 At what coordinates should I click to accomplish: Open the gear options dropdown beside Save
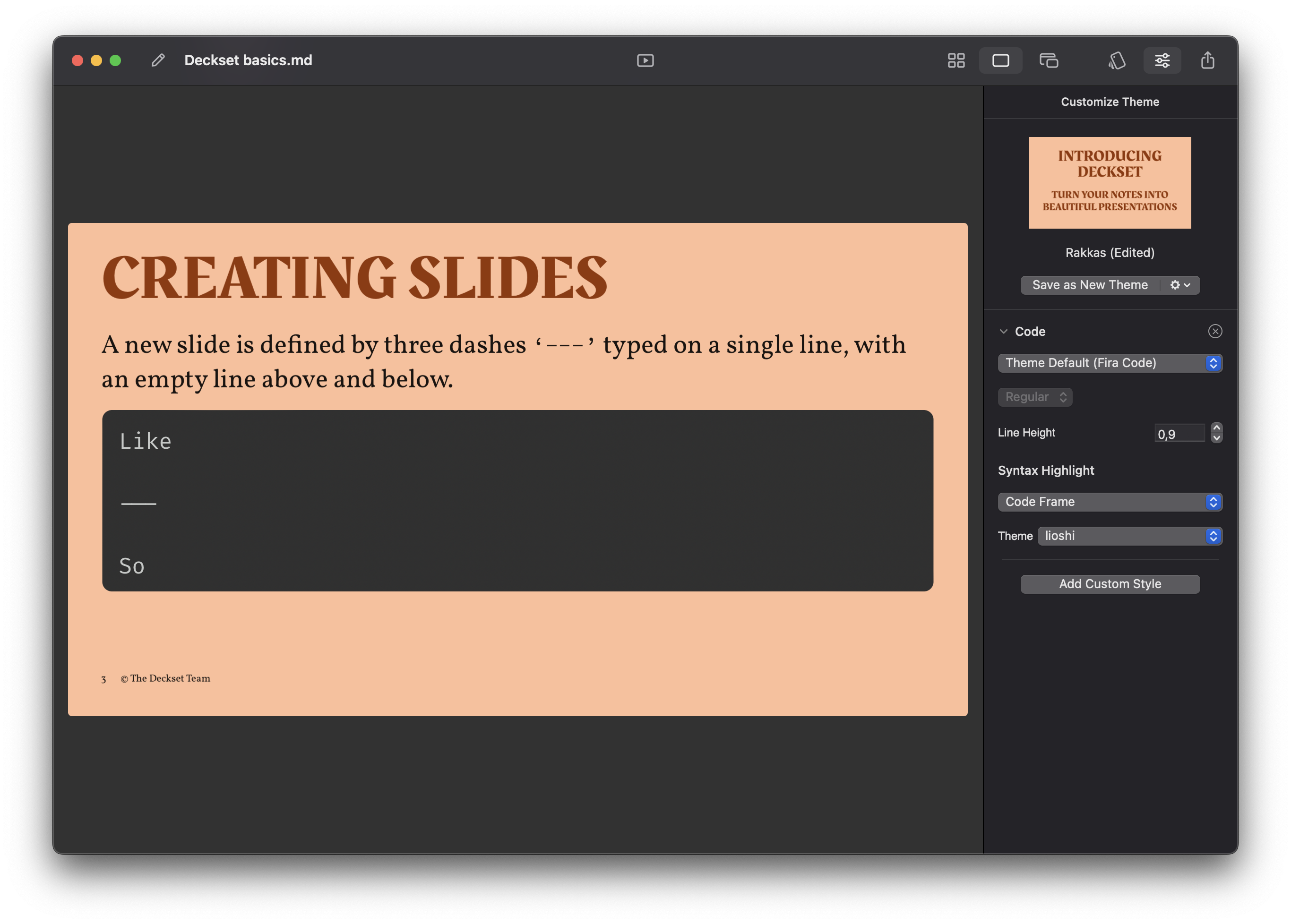click(1180, 285)
